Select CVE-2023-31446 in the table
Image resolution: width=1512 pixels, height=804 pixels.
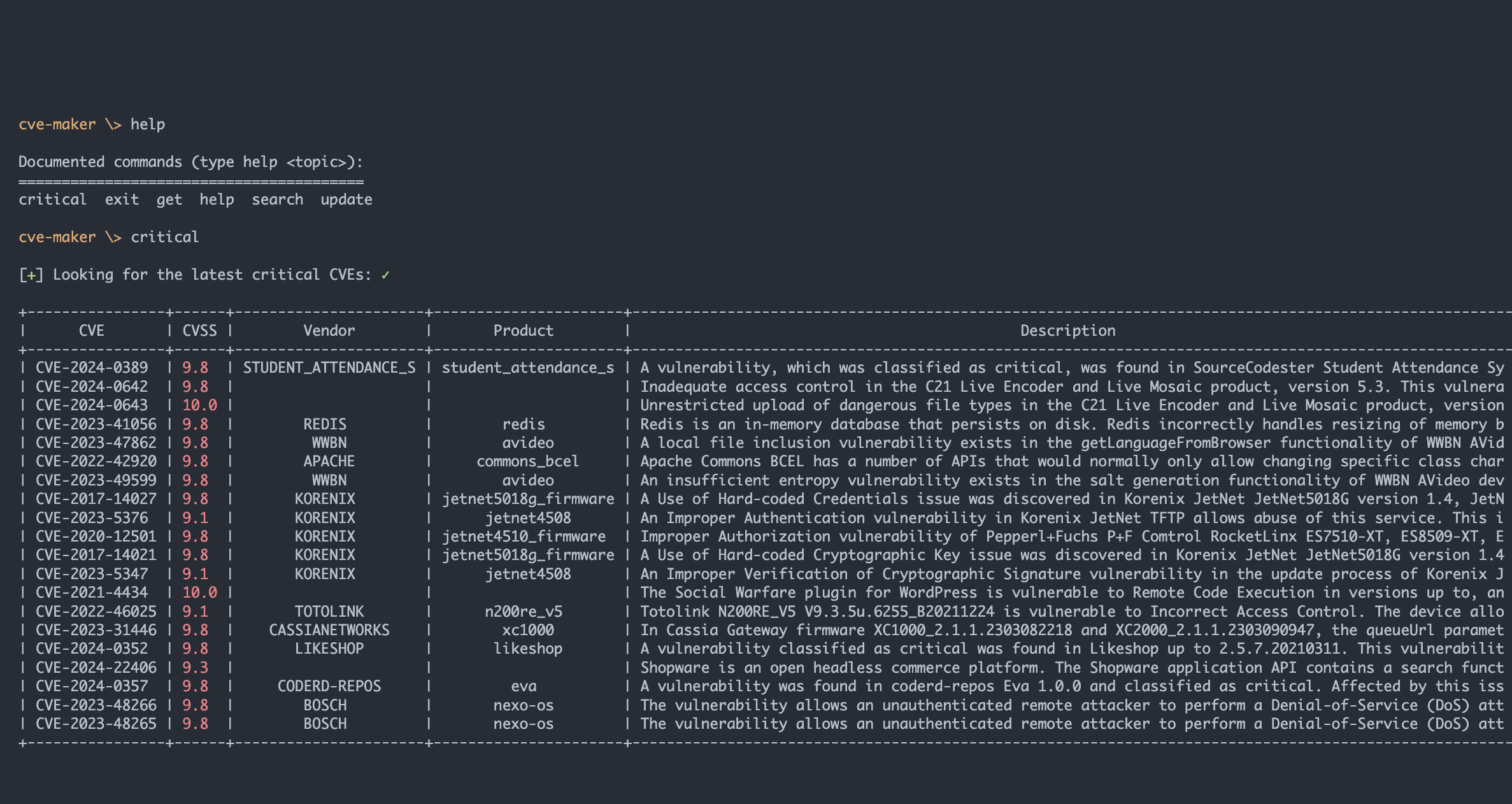pyautogui.click(x=96, y=630)
